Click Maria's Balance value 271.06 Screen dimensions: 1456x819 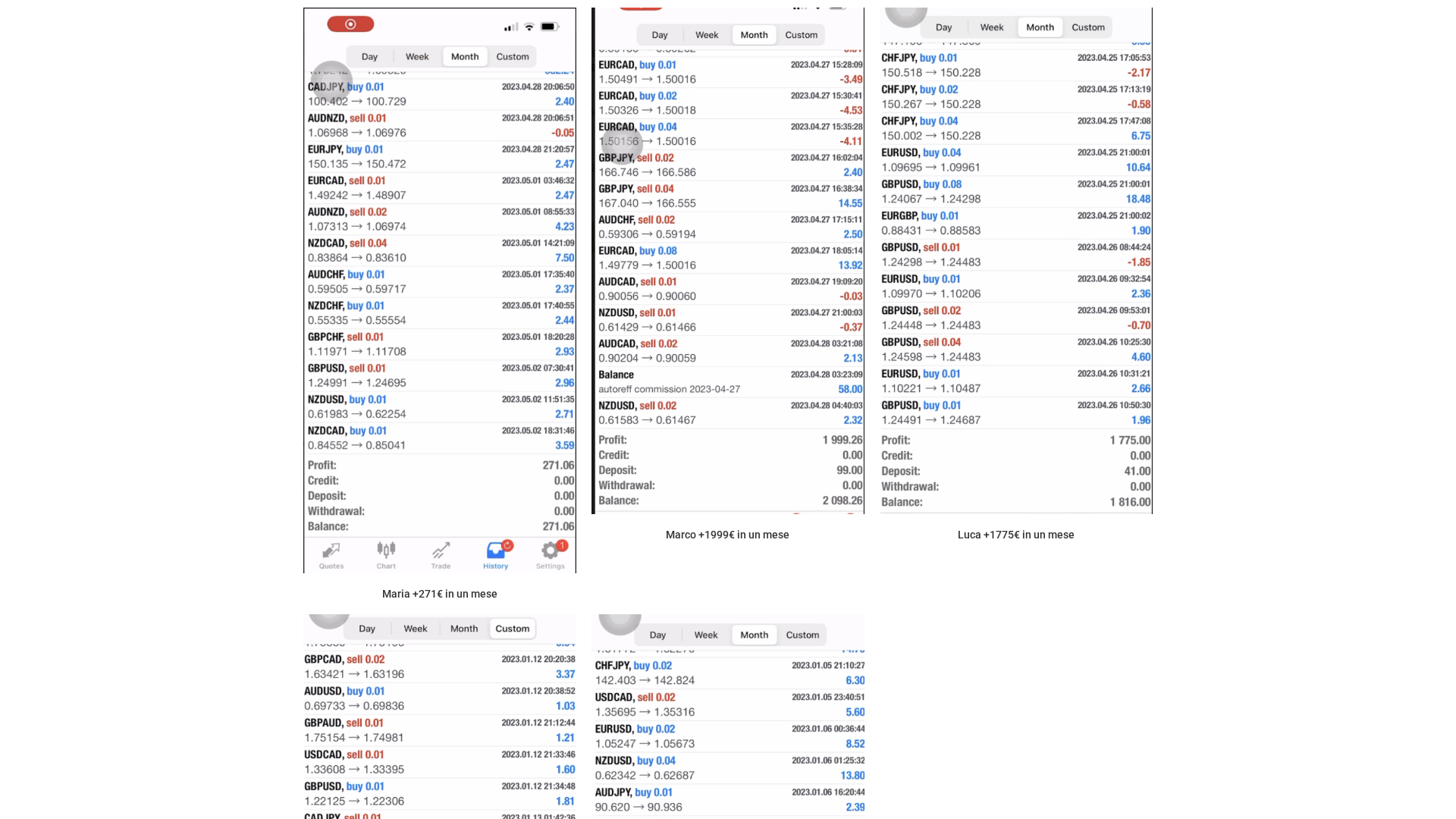click(558, 526)
